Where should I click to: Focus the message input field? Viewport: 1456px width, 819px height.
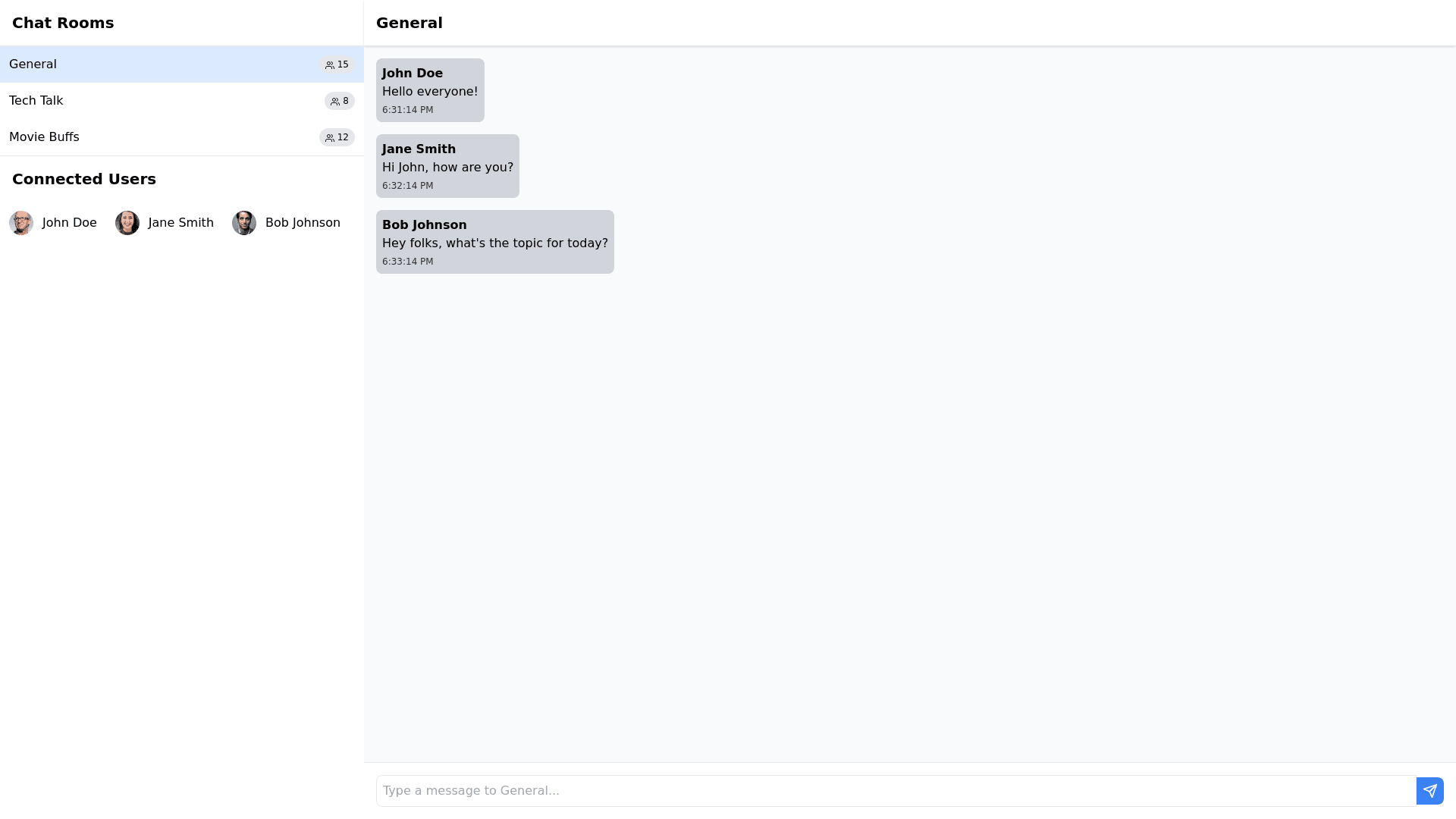coord(895,791)
